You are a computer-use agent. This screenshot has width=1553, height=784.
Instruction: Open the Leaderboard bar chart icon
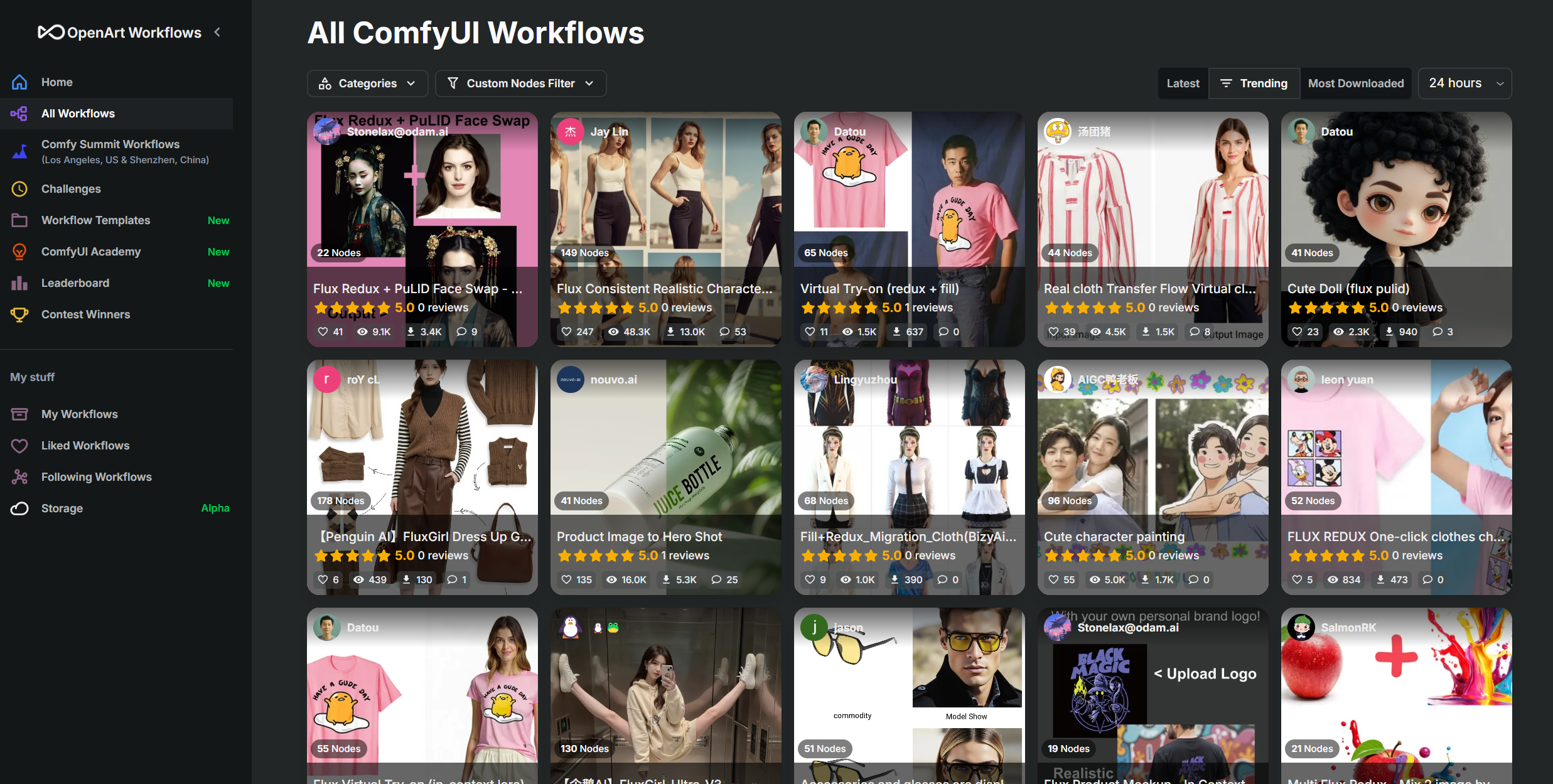tap(19, 283)
